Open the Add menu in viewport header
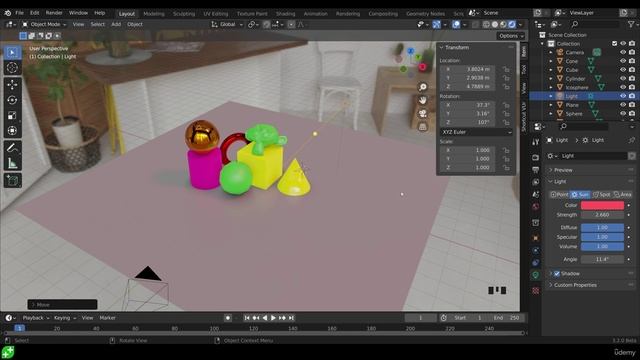This screenshot has width=640, height=360. coord(116,24)
